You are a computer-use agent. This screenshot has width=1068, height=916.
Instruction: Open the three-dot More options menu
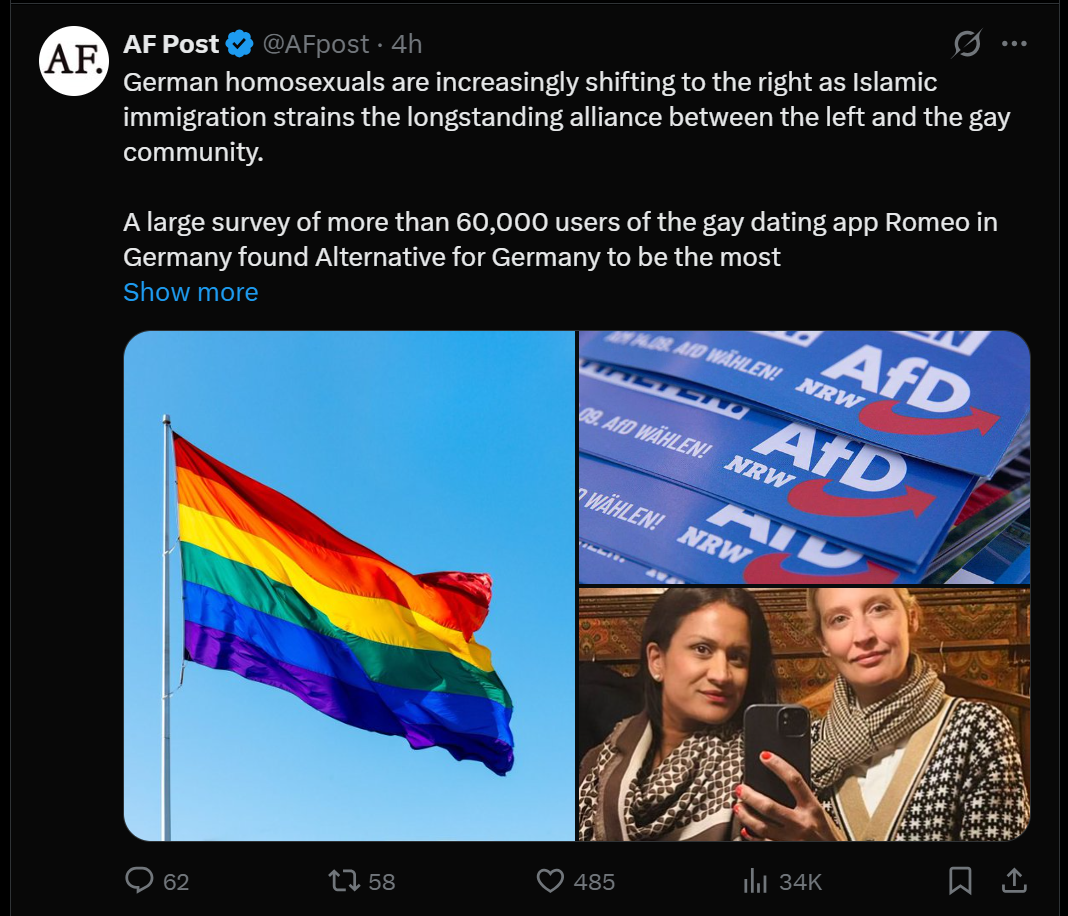click(1014, 44)
